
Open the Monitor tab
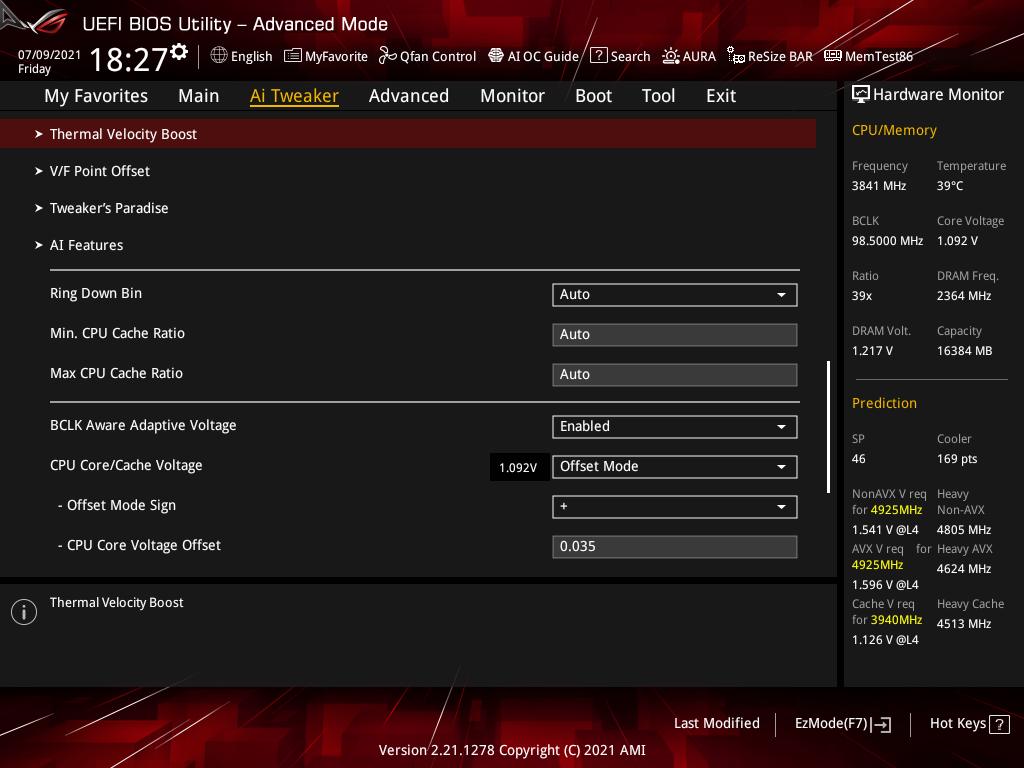coord(513,96)
